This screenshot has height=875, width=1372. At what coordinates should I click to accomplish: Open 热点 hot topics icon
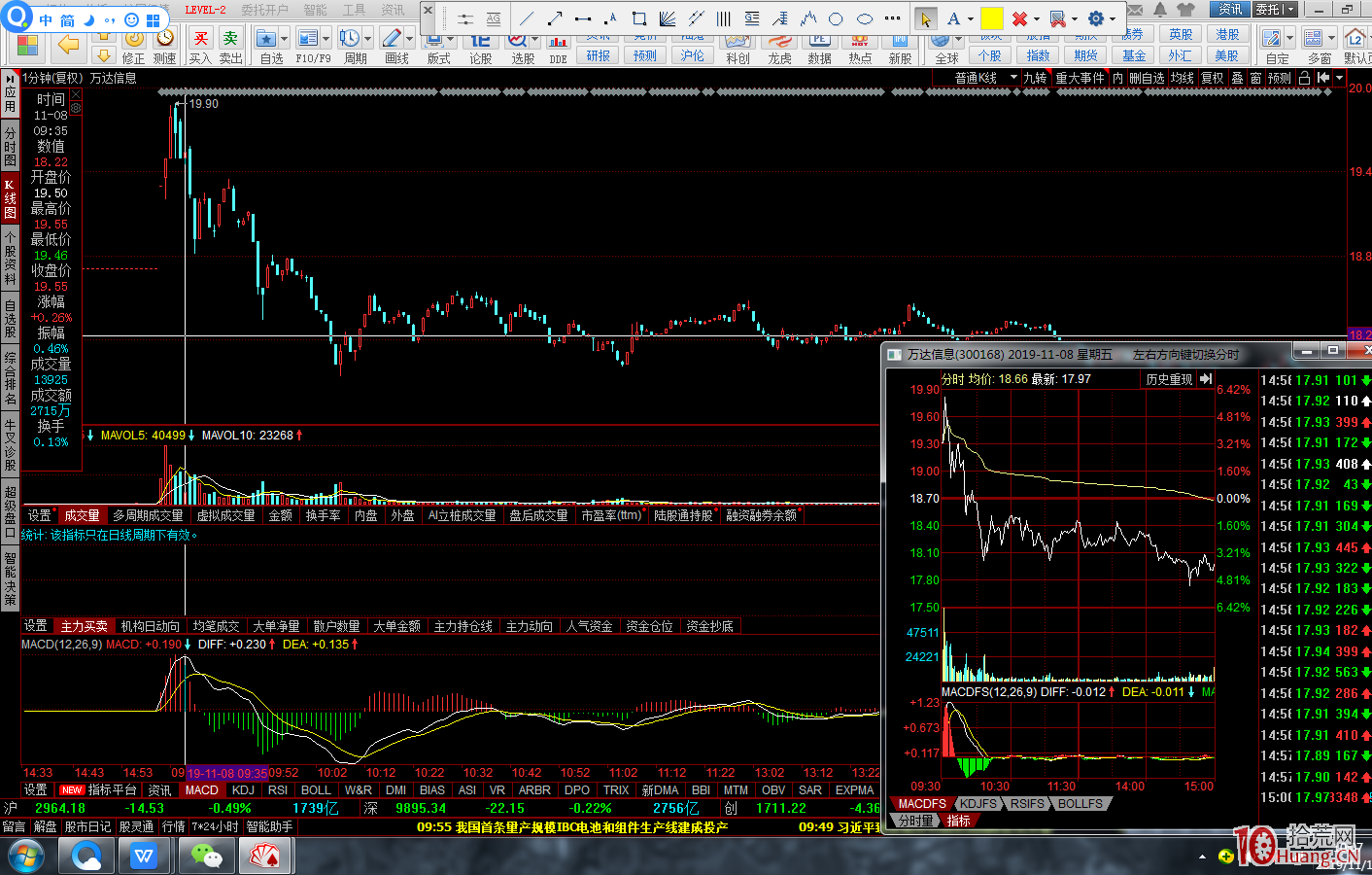[860, 49]
